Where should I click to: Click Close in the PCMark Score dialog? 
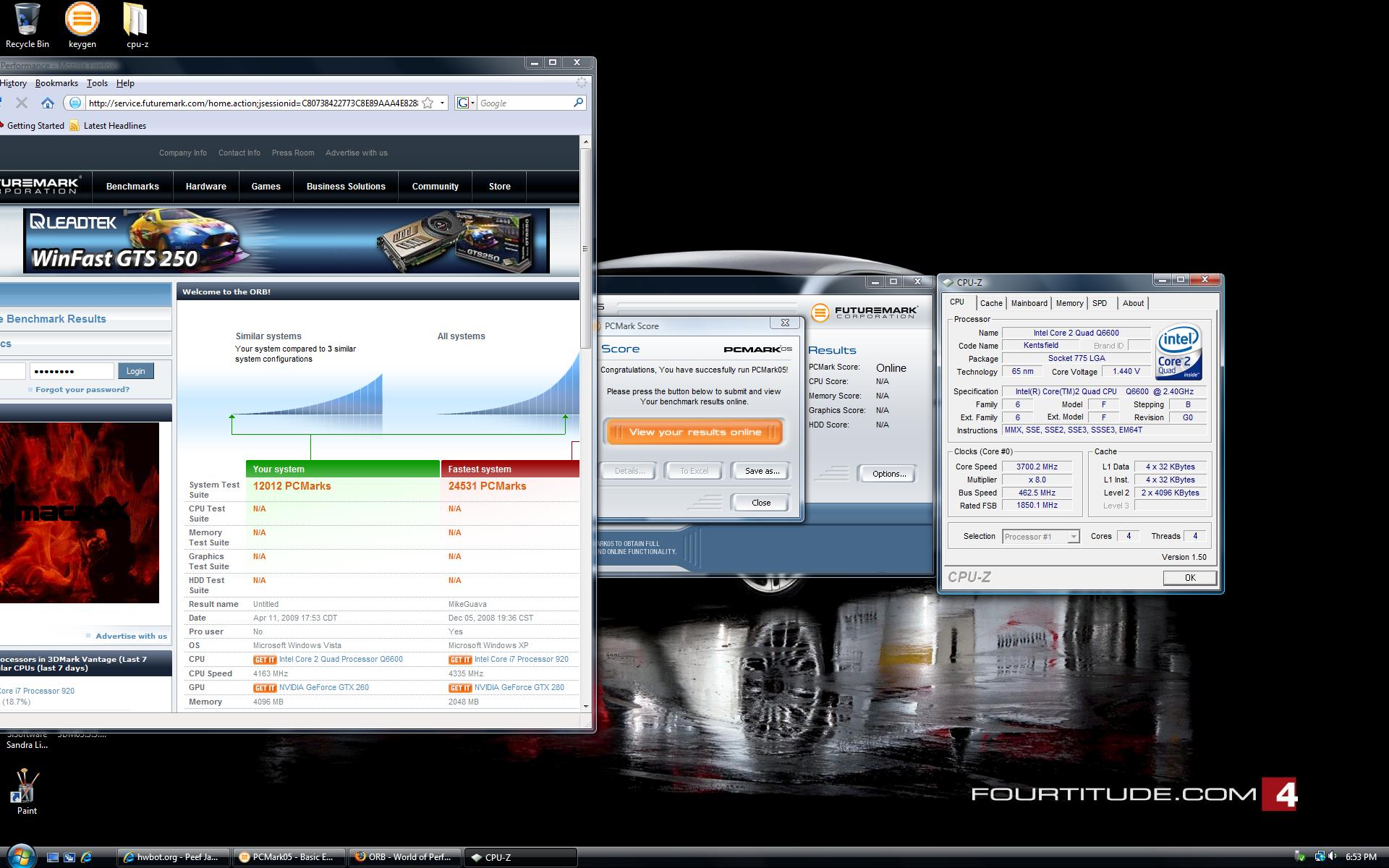tap(761, 503)
